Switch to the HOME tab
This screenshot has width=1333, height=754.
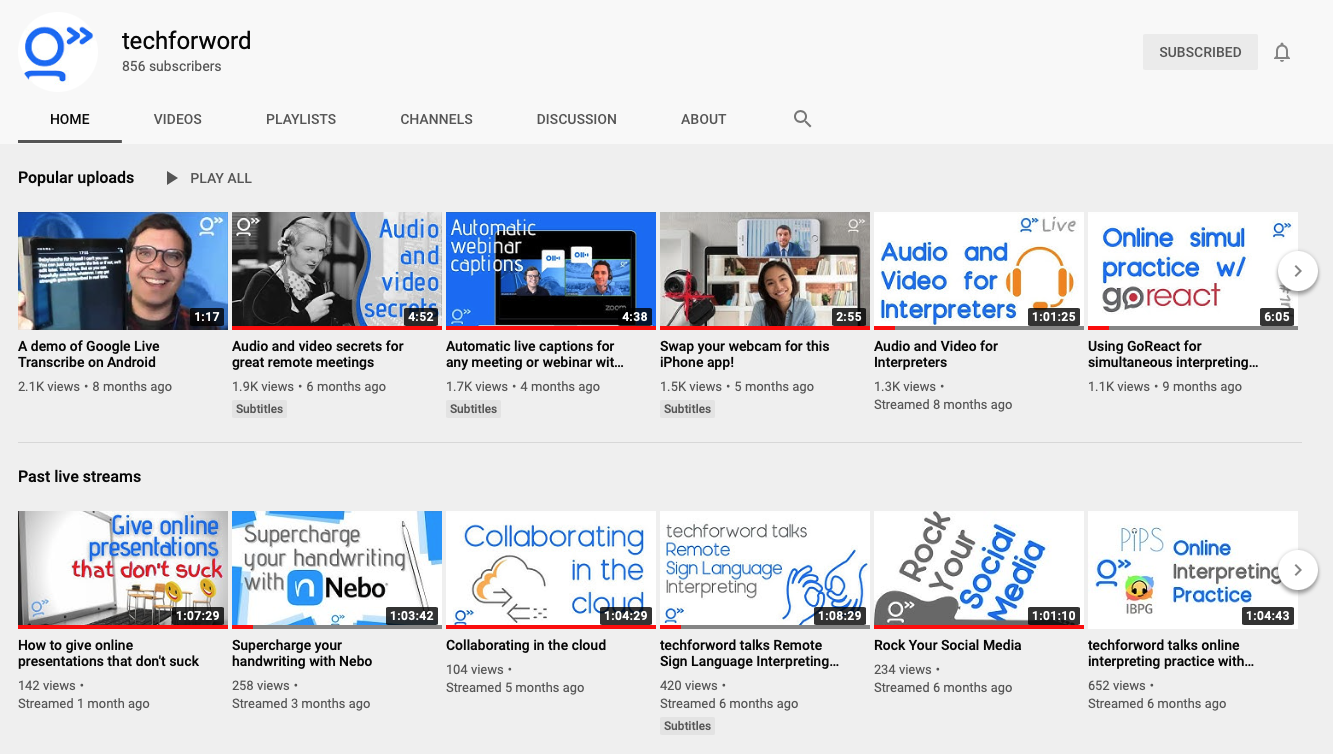(70, 119)
